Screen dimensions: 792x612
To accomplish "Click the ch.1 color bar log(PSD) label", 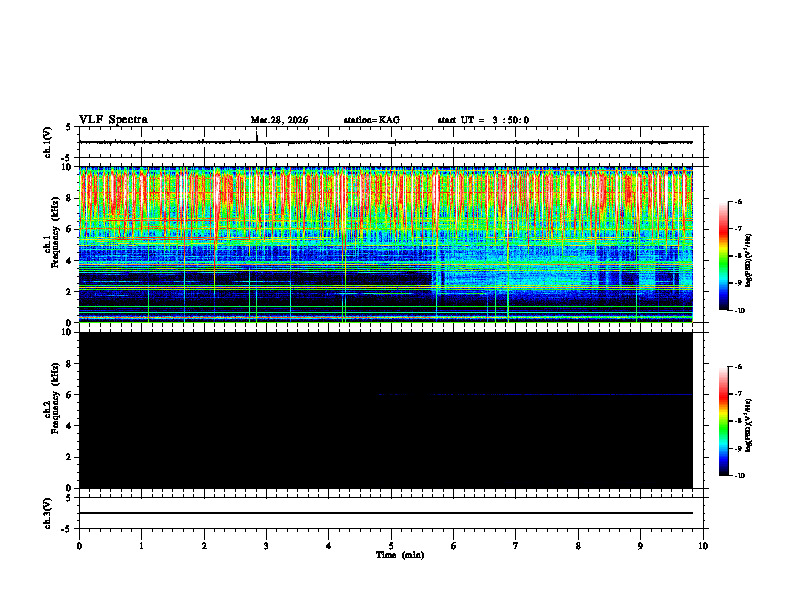I will pyautogui.click(x=749, y=261).
